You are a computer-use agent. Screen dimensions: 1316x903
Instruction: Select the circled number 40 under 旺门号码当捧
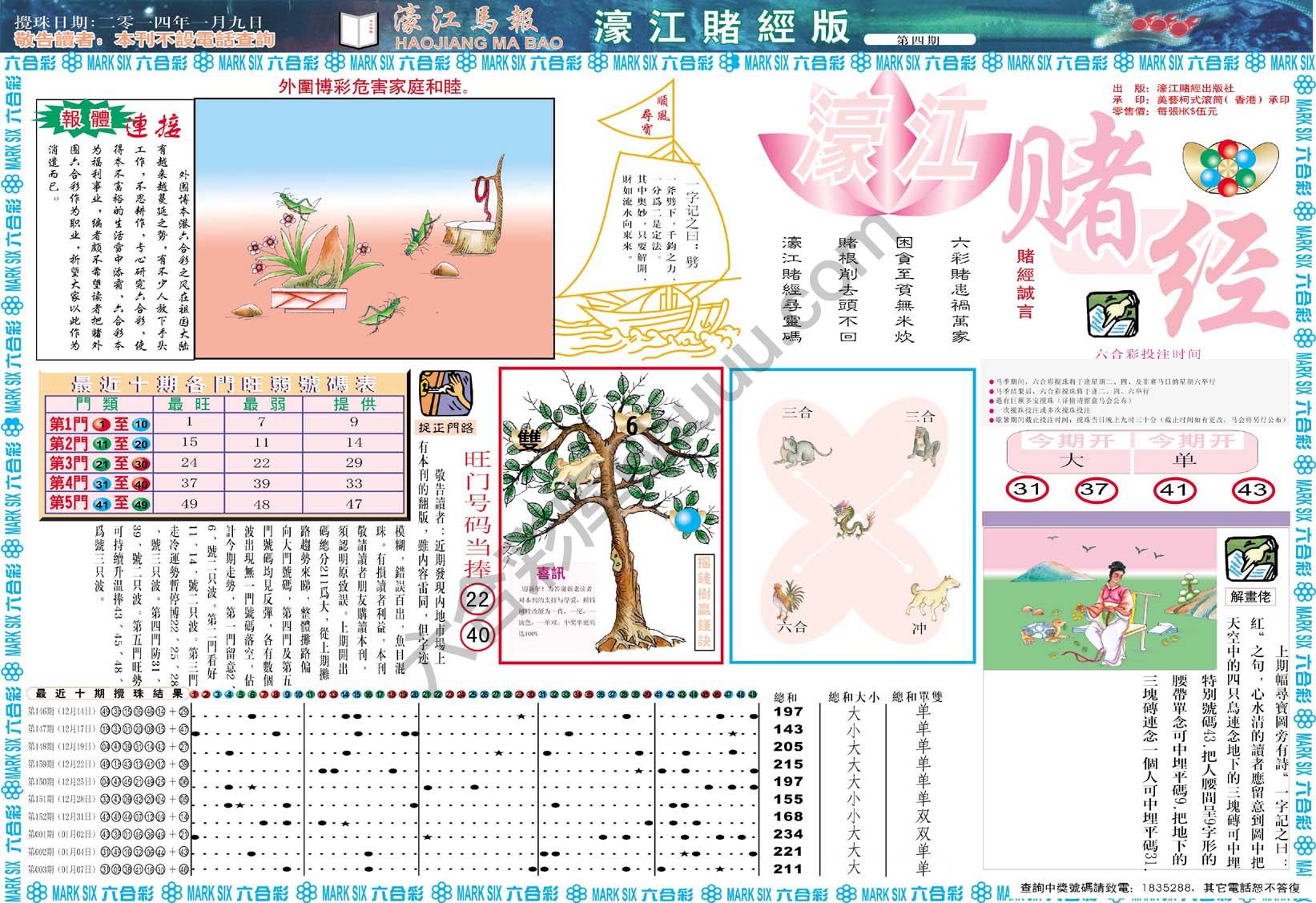[x=477, y=635]
